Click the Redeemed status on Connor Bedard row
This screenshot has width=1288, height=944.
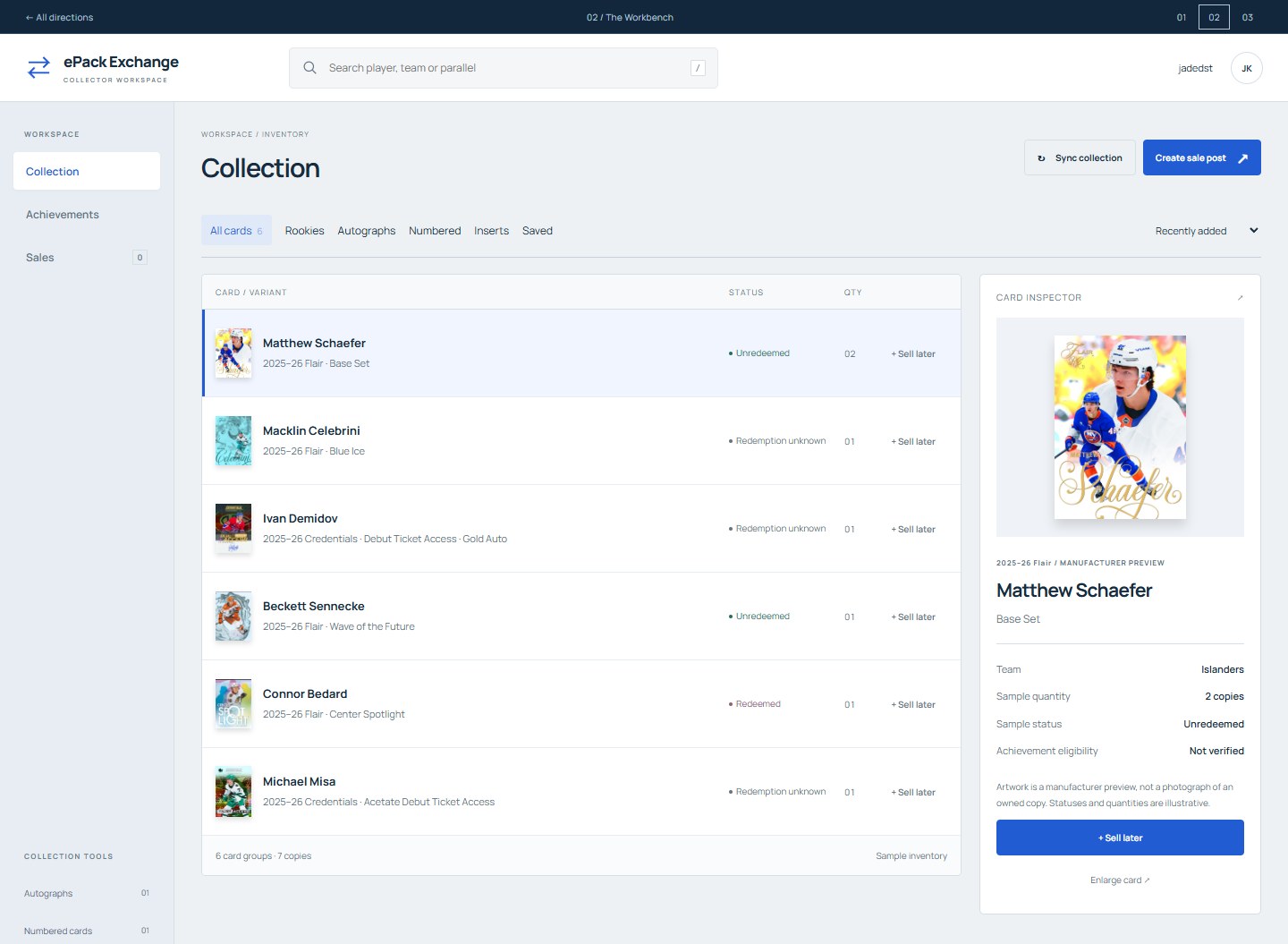pos(755,704)
